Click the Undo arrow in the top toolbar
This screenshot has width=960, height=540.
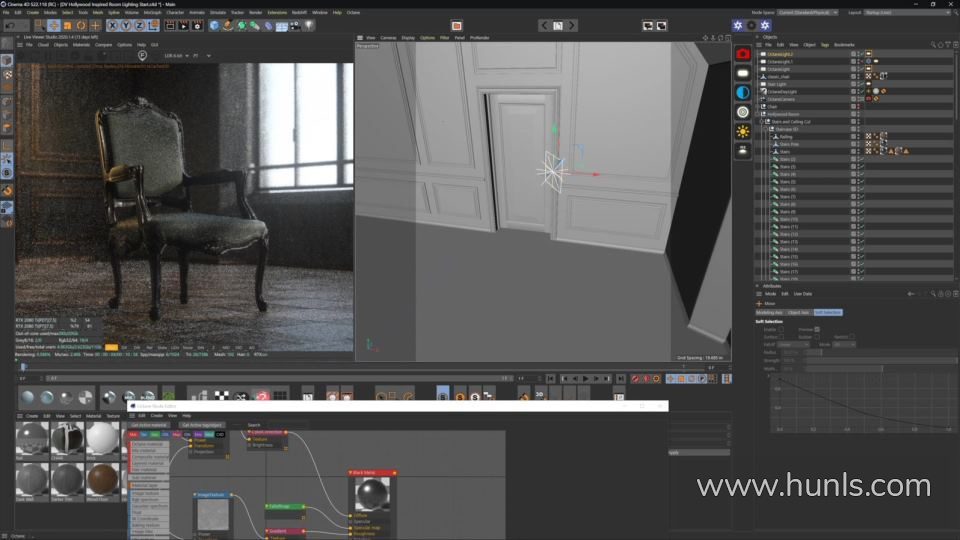(10, 26)
